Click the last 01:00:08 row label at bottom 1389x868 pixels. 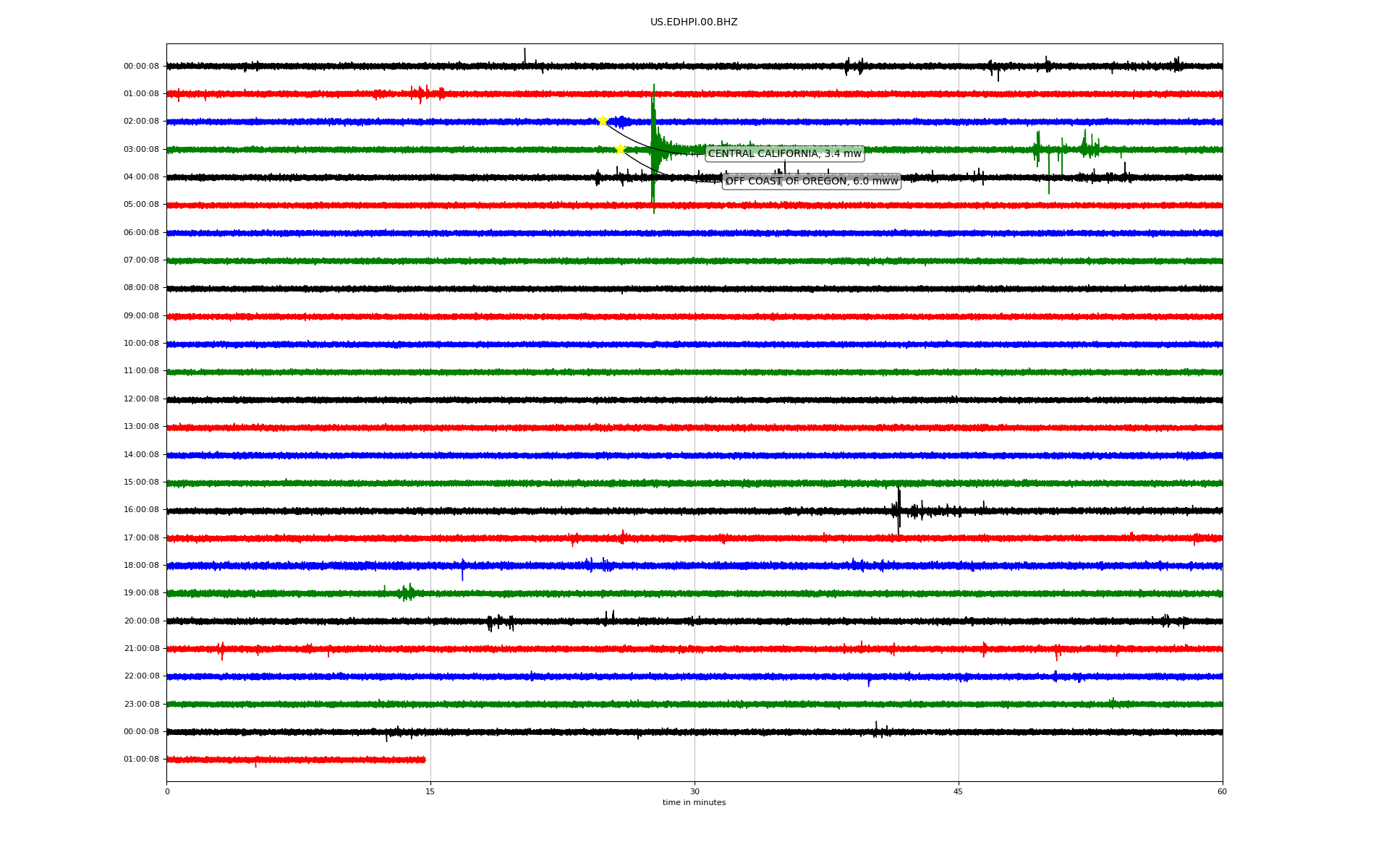coord(141,759)
